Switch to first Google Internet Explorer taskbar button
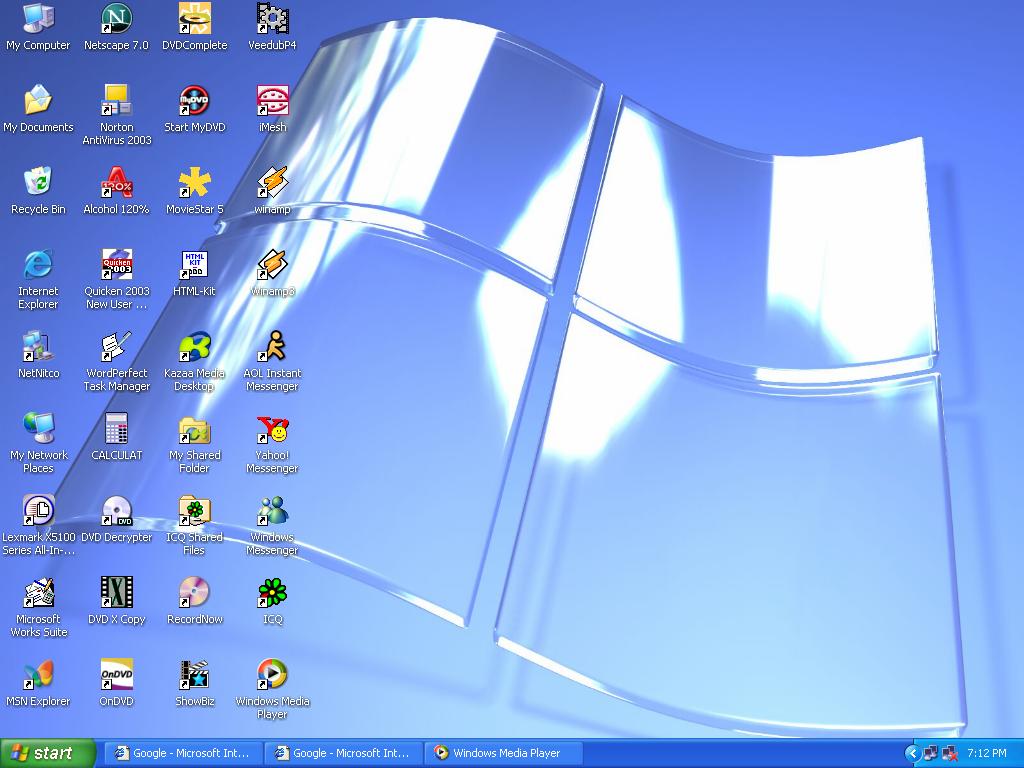 (183, 753)
